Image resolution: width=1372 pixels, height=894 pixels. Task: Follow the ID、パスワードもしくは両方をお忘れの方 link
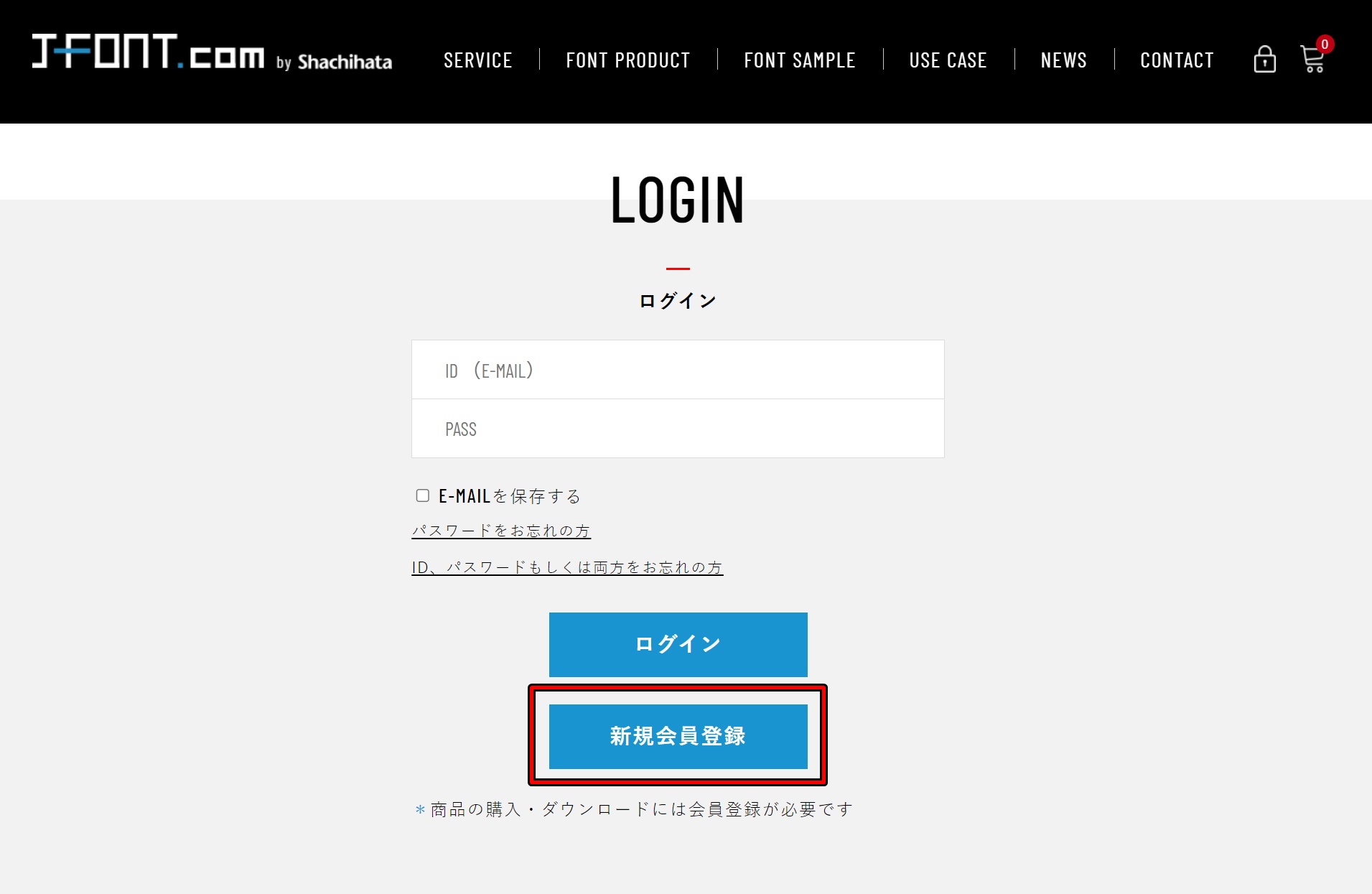567,567
